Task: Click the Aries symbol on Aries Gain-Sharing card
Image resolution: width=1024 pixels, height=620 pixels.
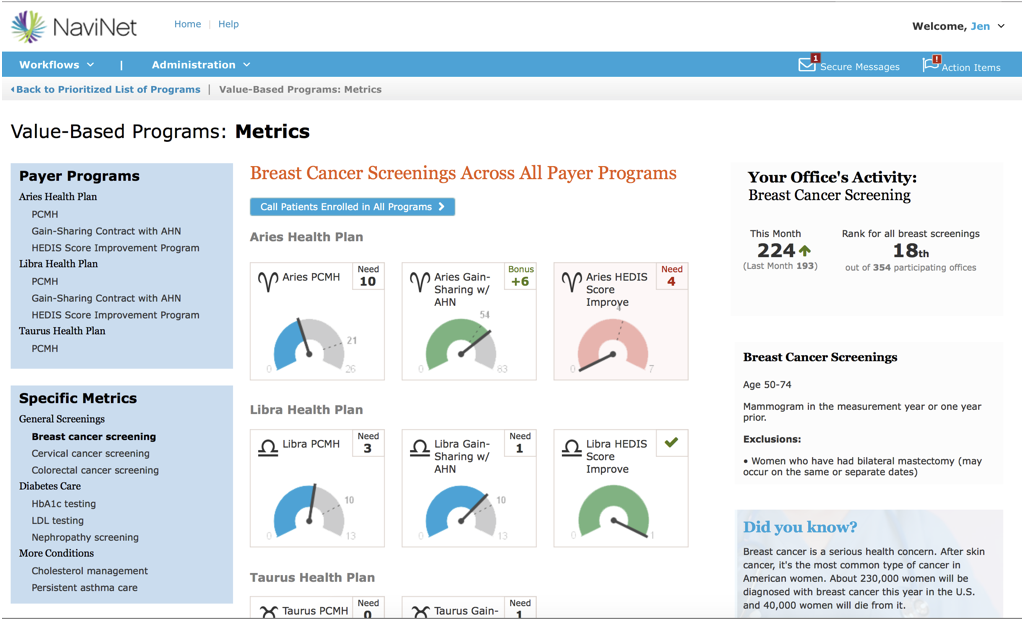Action: pyautogui.click(x=420, y=281)
